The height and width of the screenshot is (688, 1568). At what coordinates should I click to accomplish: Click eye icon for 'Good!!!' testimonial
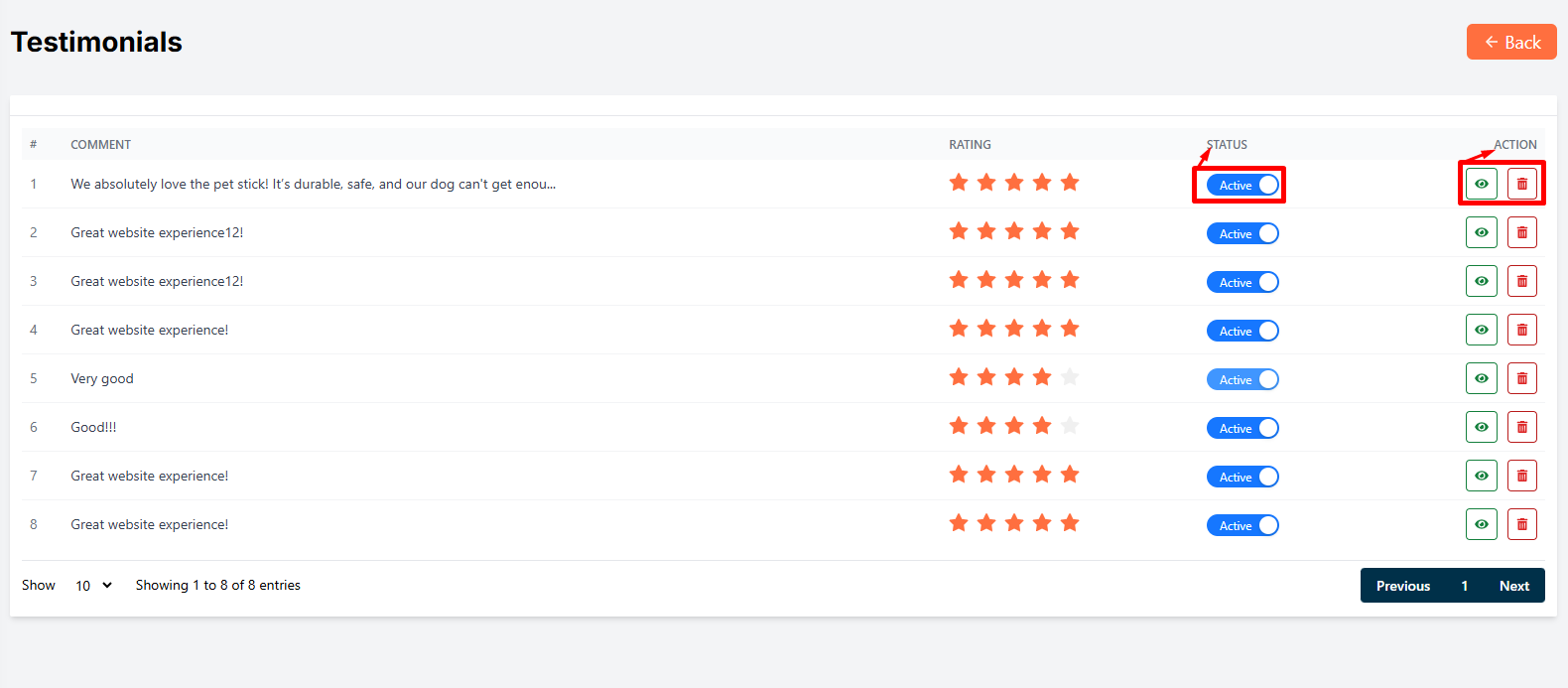tap(1481, 427)
